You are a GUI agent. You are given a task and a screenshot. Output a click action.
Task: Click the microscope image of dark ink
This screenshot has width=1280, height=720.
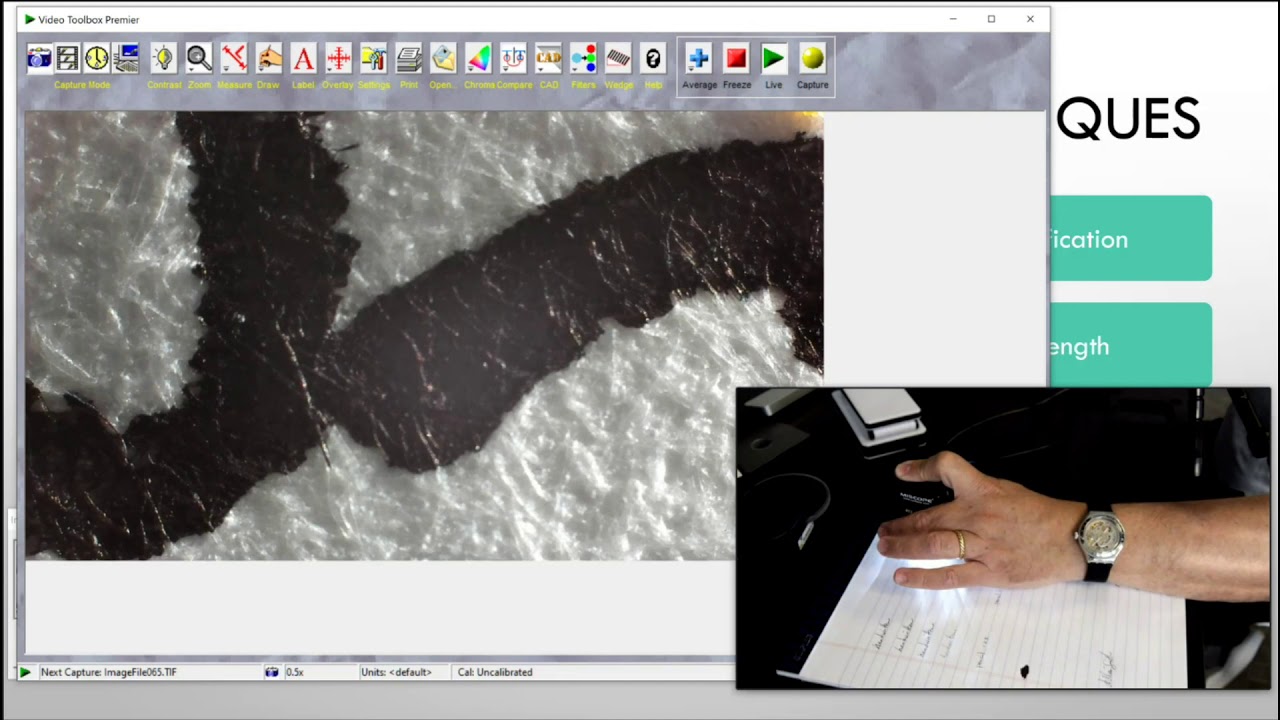click(x=424, y=335)
